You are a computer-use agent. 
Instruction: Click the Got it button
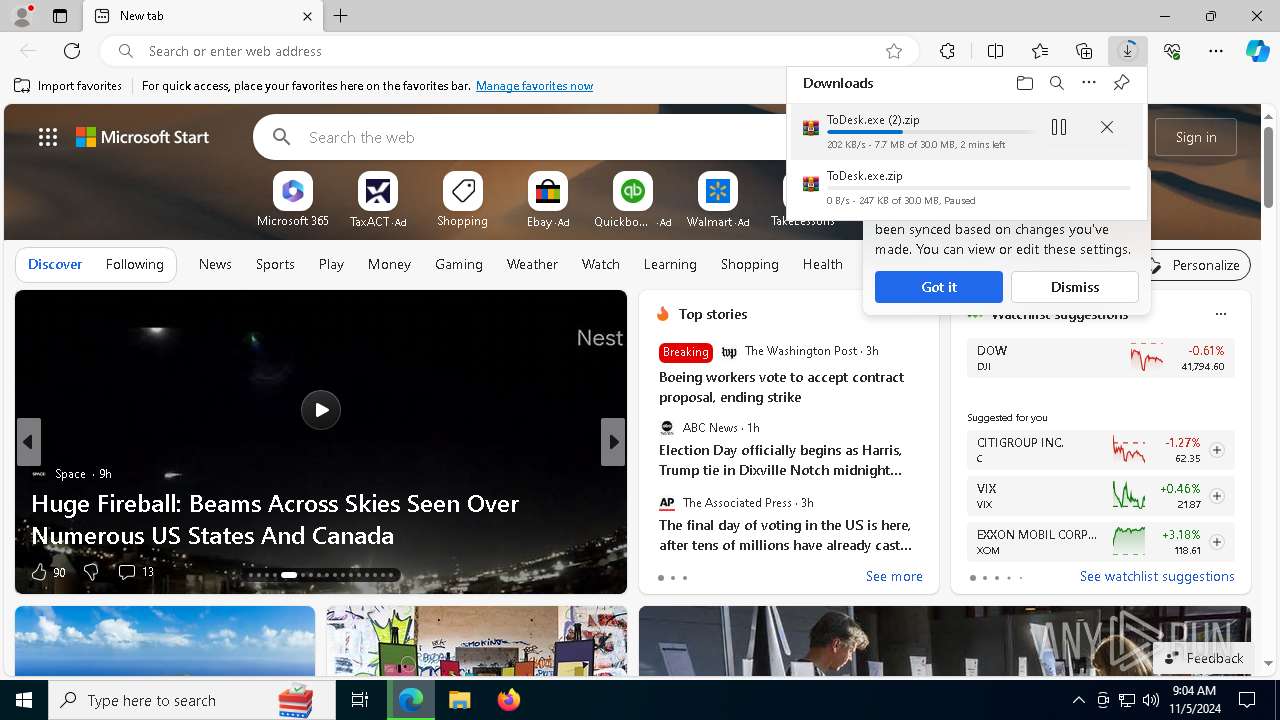pyautogui.click(x=939, y=287)
